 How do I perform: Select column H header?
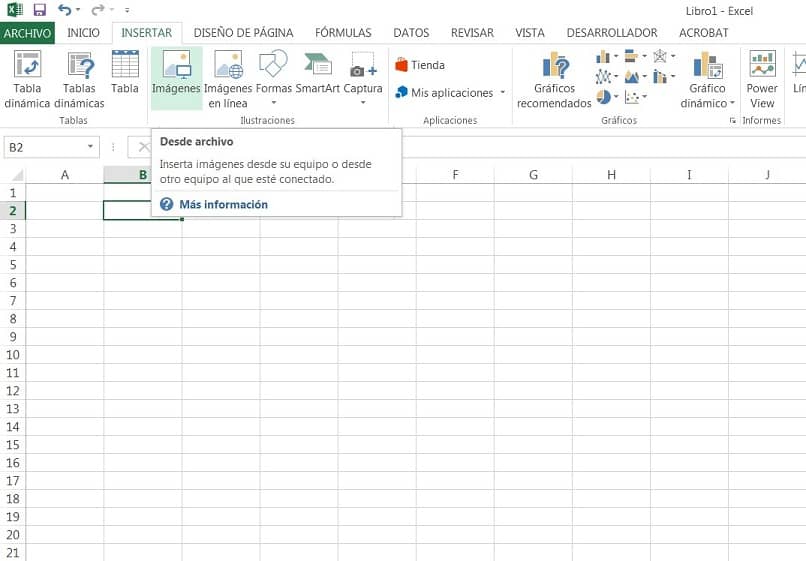pos(611,175)
